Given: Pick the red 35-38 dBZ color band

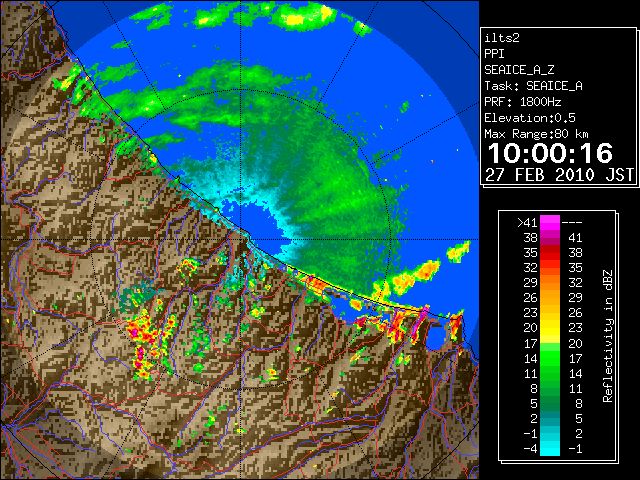Looking at the screenshot, I should click(550, 253).
